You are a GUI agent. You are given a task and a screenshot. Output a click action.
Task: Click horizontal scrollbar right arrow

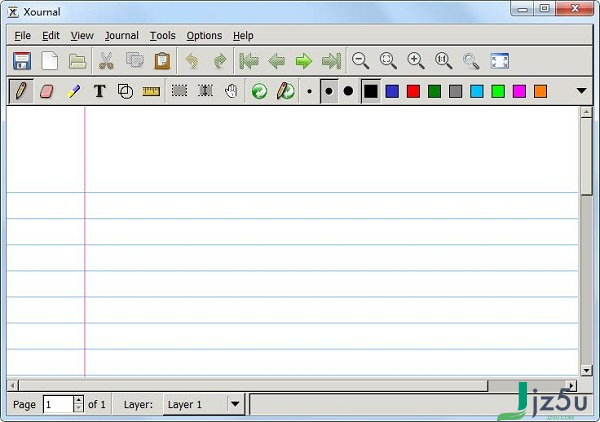coord(571,386)
